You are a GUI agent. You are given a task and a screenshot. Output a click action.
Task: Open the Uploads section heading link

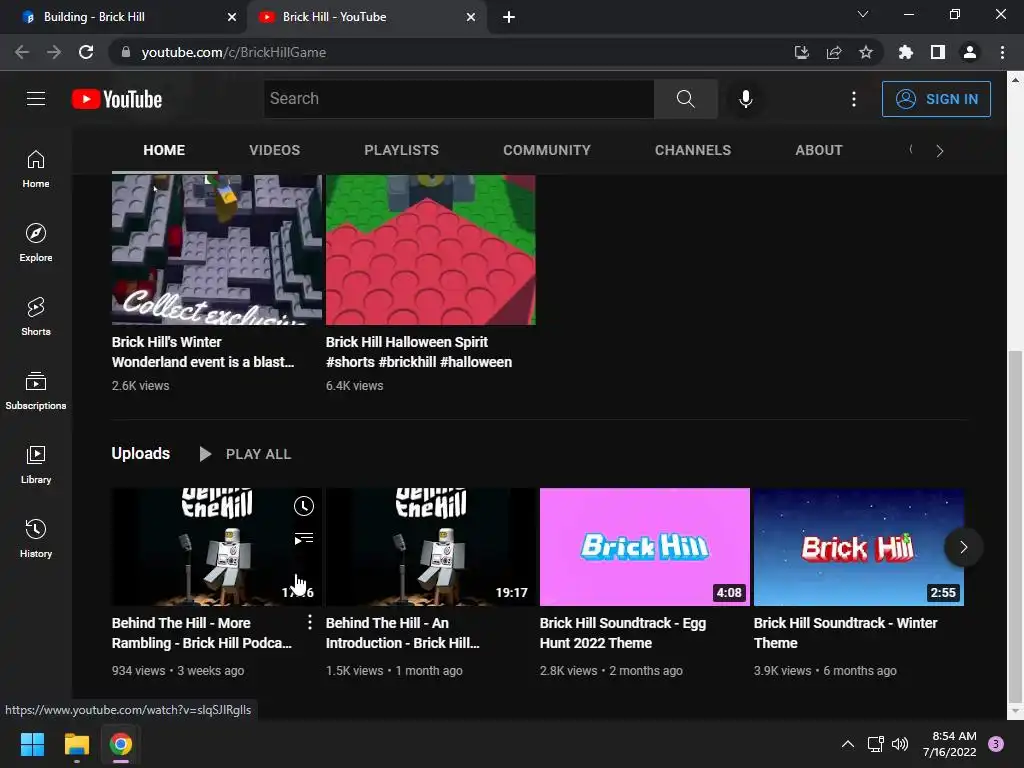tap(140, 453)
